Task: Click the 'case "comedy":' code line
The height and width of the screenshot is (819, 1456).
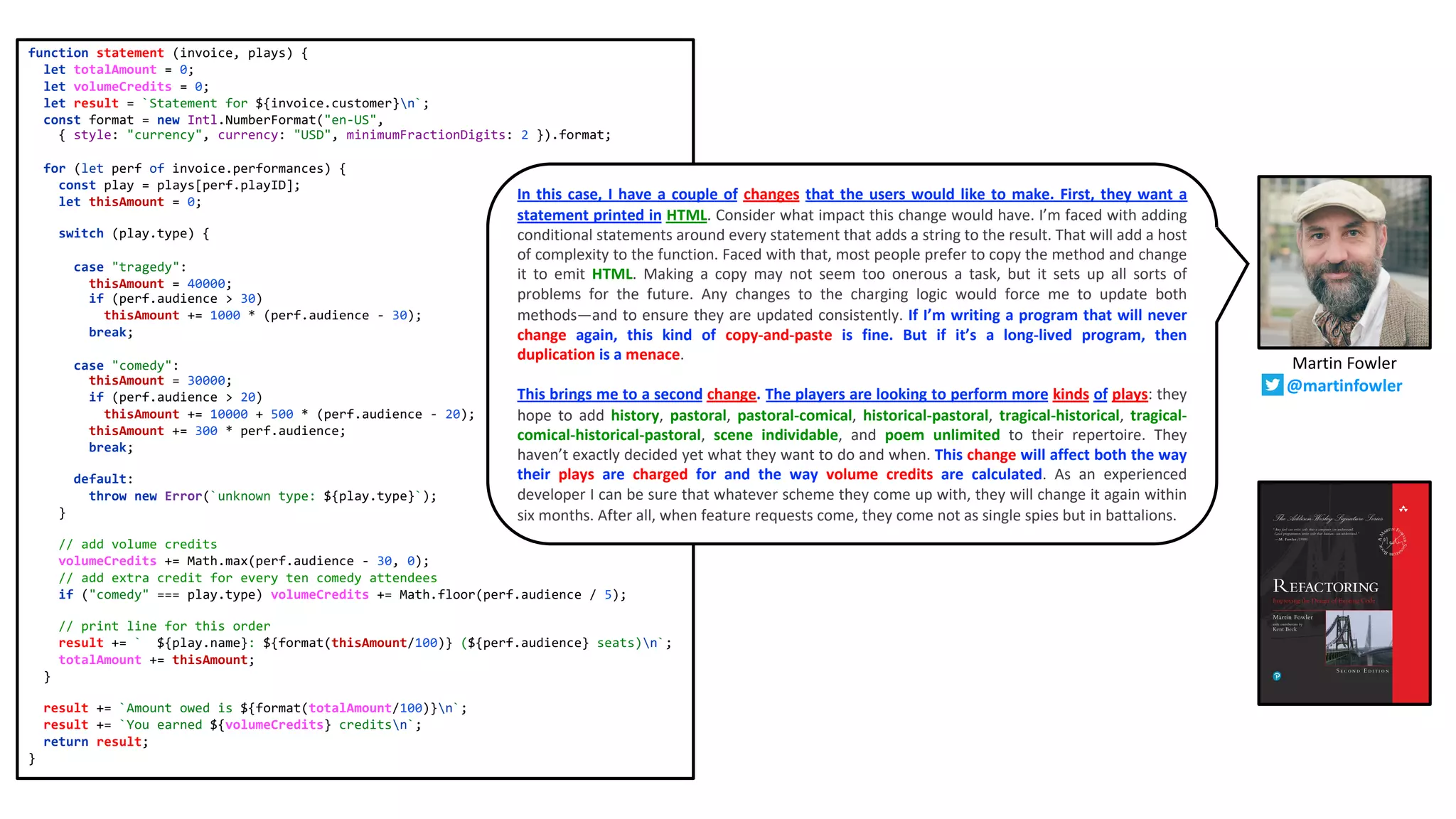Action: 126,365
